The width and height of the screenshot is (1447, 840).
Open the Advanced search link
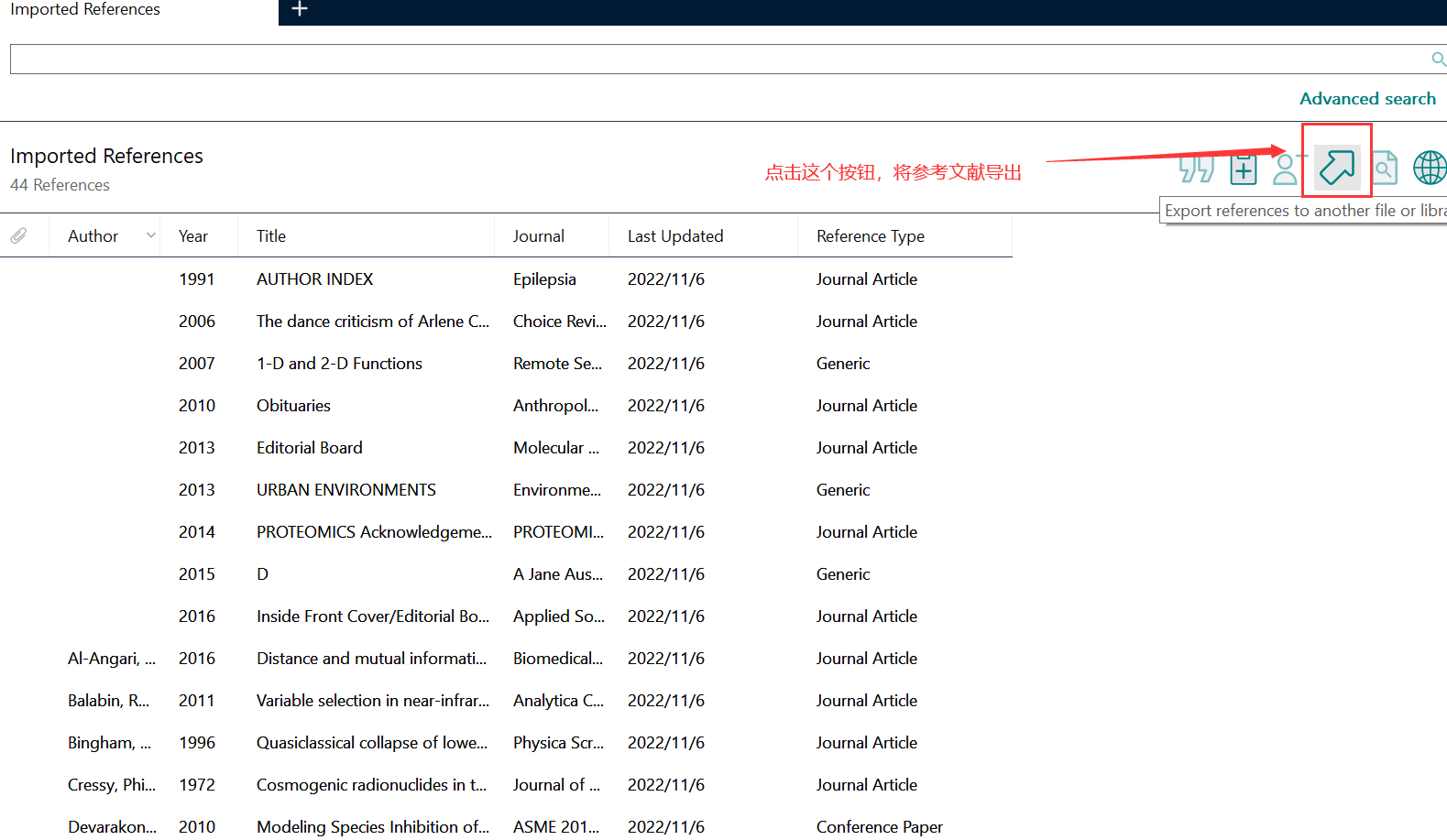[x=1367, y=98]
